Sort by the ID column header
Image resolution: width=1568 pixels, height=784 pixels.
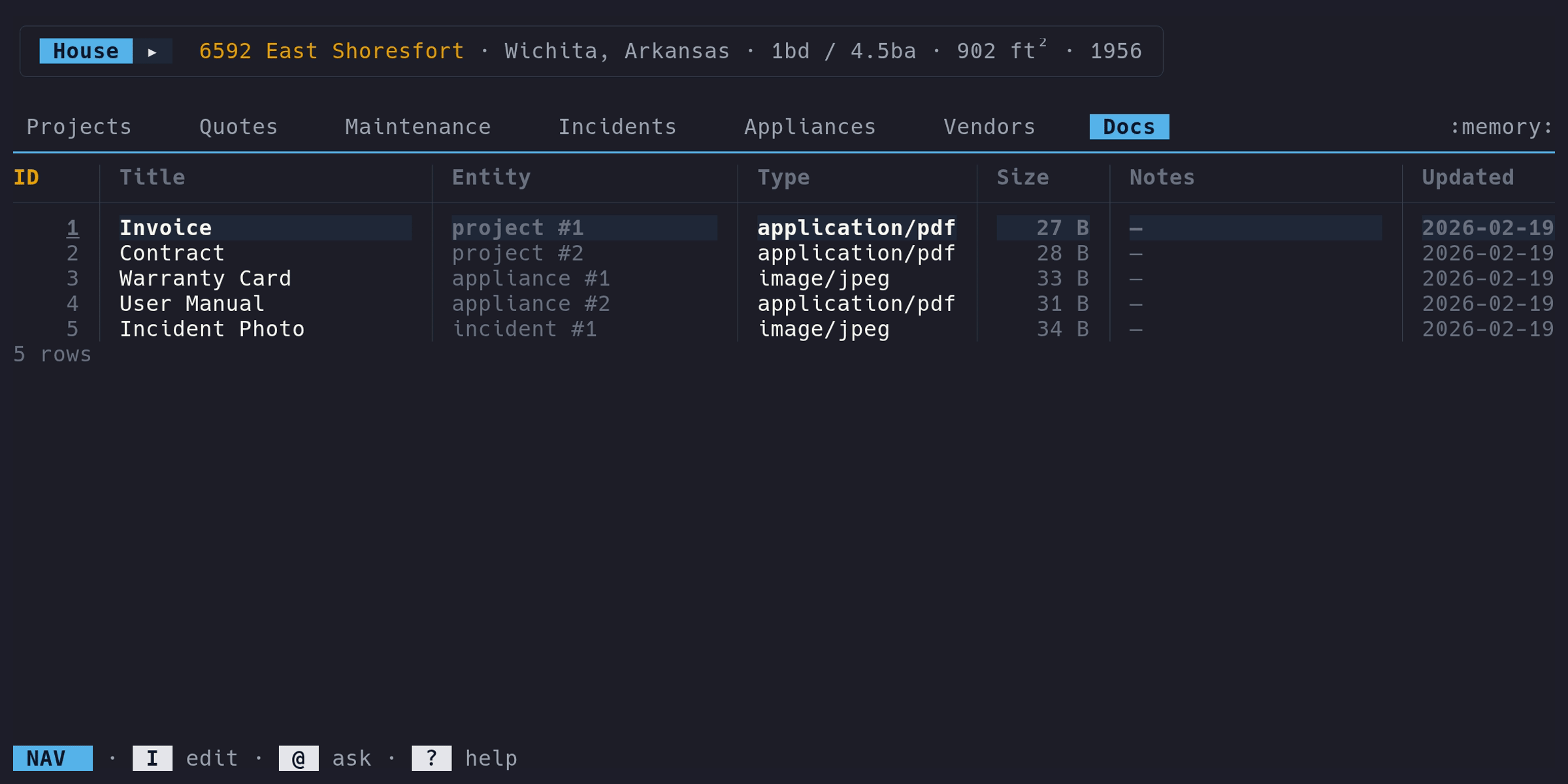(x=26, y=178)
